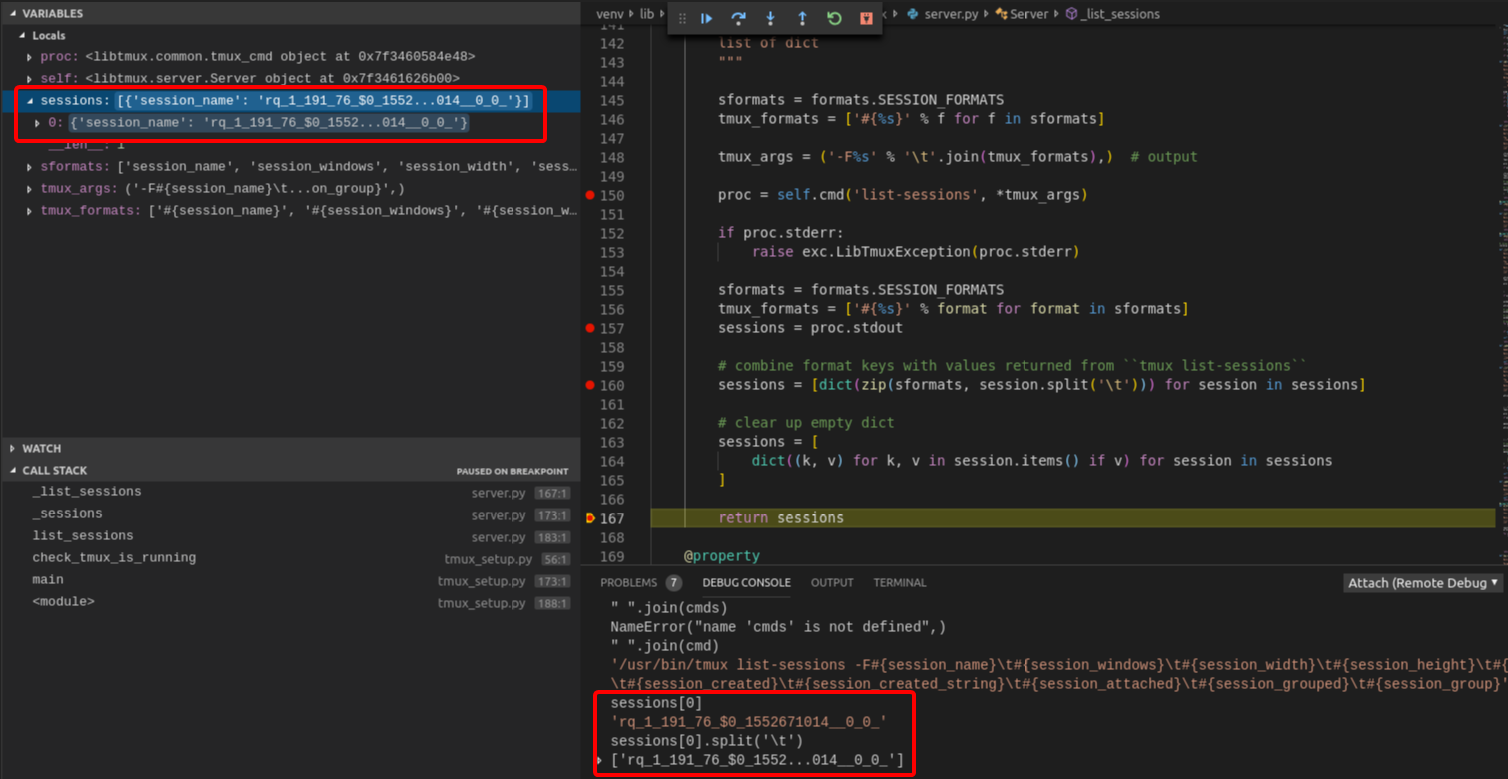Click the PAUSED ON BREAKPOINT label
This screenshot has height=779, width=1508.
pos(512,472)
